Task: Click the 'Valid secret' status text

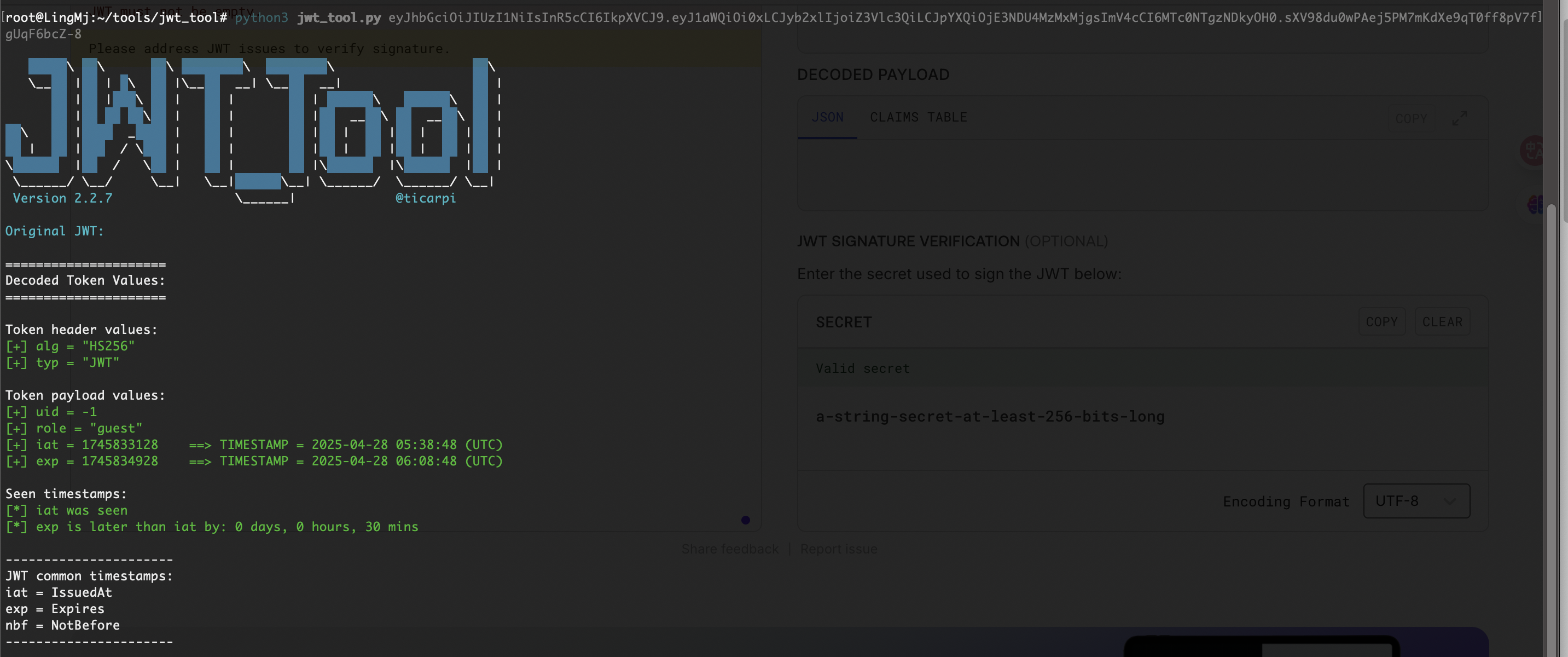Action: coord(863,368)
